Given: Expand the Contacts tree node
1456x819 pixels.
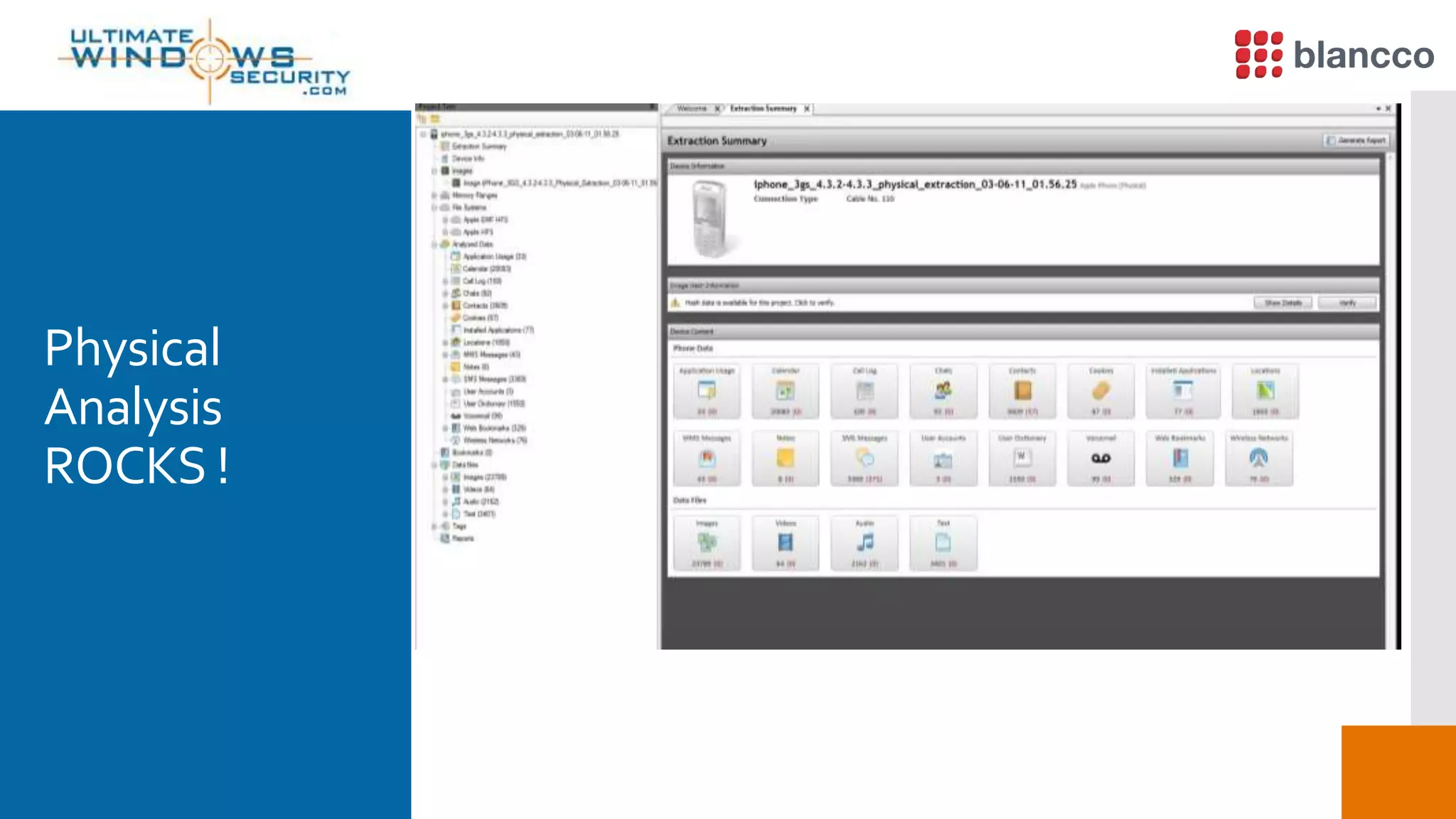Looking at the screenshot, I should tap(446, 306).
